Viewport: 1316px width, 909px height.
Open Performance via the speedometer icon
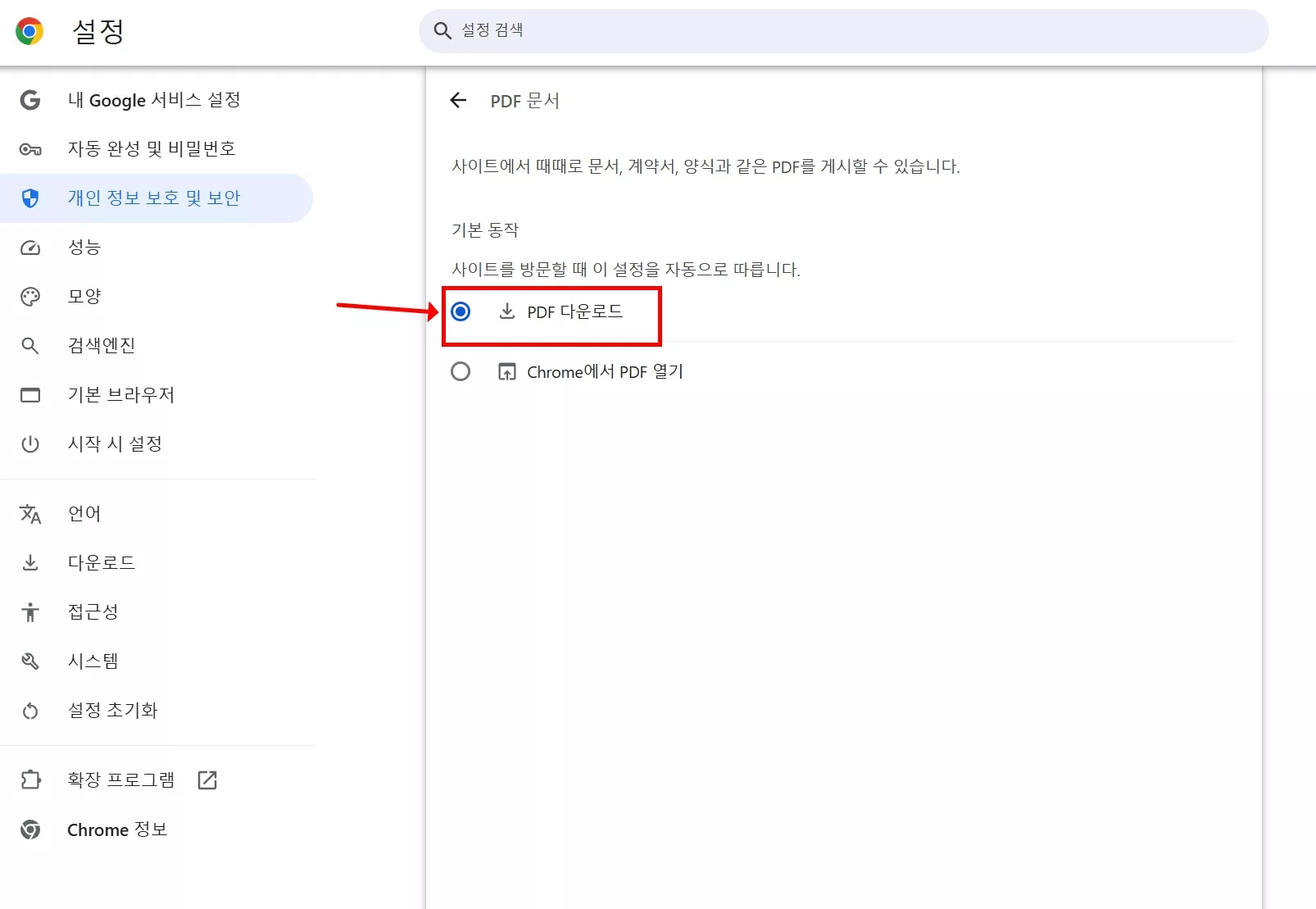click(x=30, y=248)
